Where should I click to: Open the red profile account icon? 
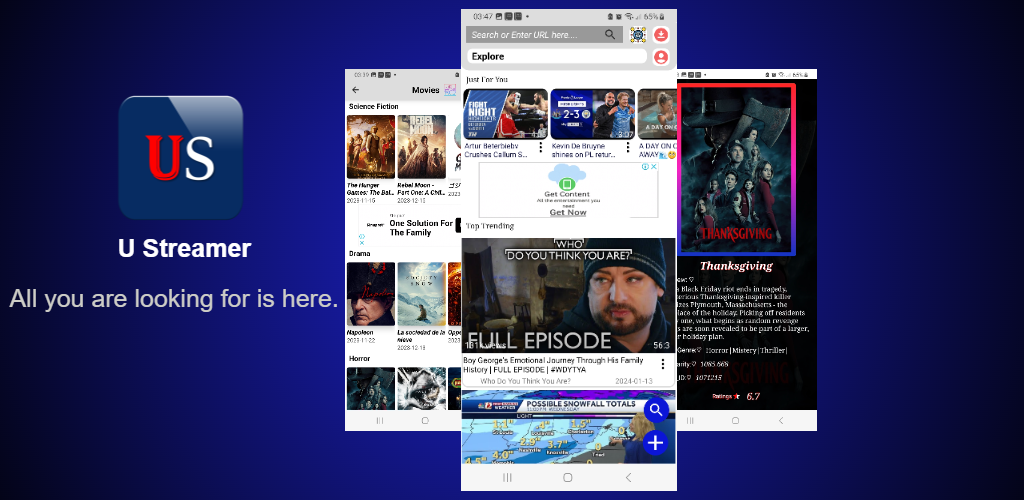point(661,57)
